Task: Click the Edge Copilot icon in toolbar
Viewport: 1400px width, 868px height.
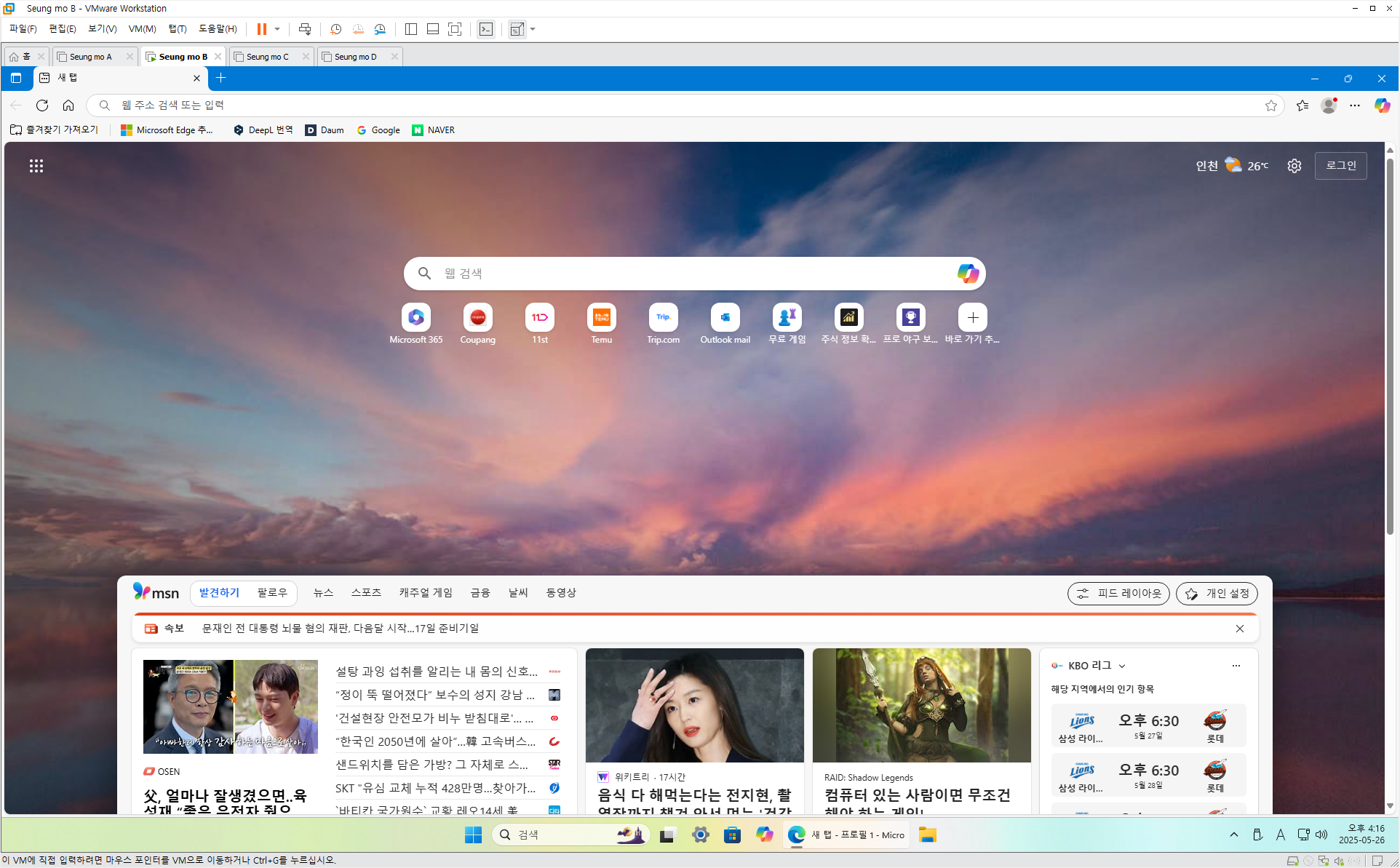Action: pyautogui.click(x=1382, y=105)
